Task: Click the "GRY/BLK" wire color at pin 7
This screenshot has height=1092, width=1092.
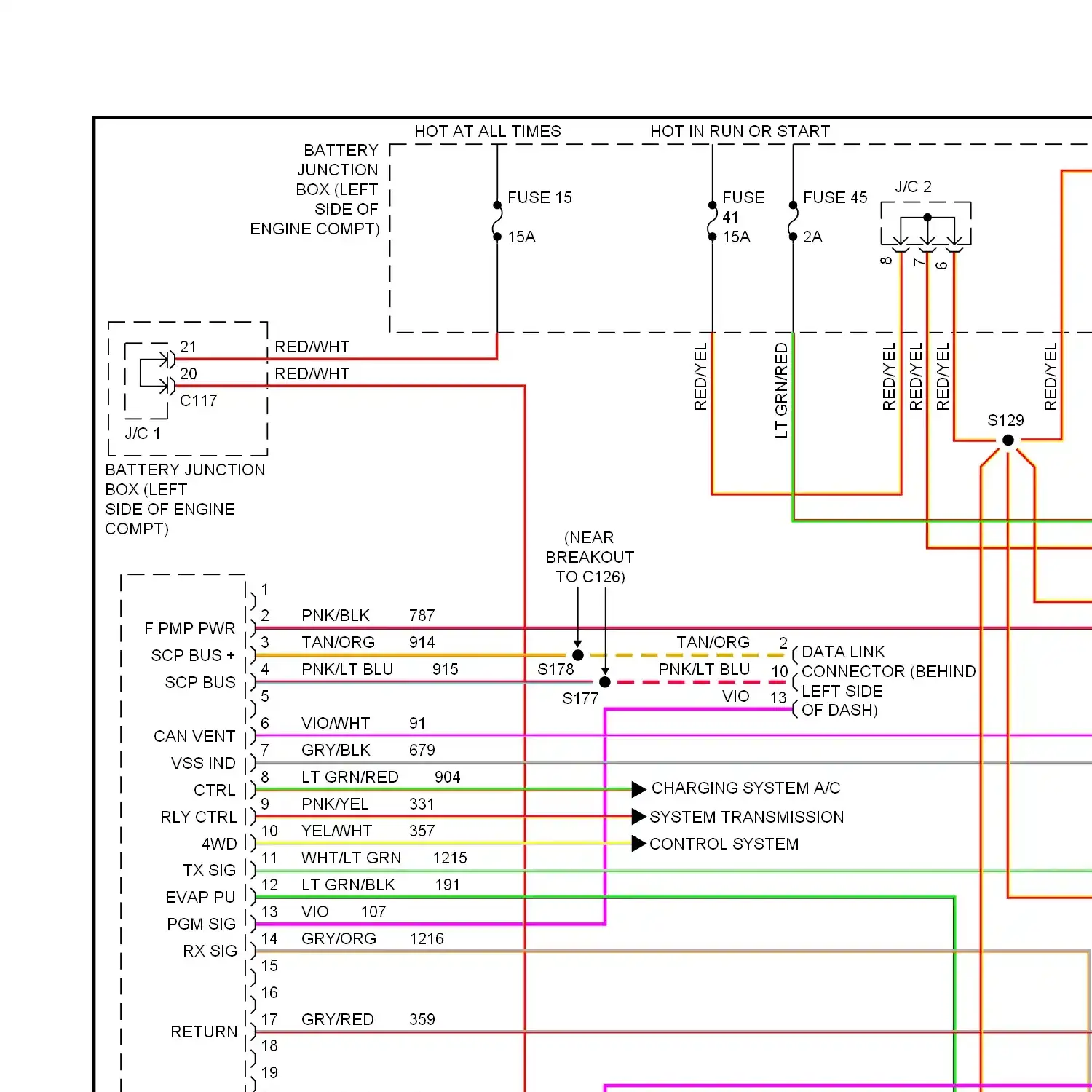Action: click(x=336, y=750)
